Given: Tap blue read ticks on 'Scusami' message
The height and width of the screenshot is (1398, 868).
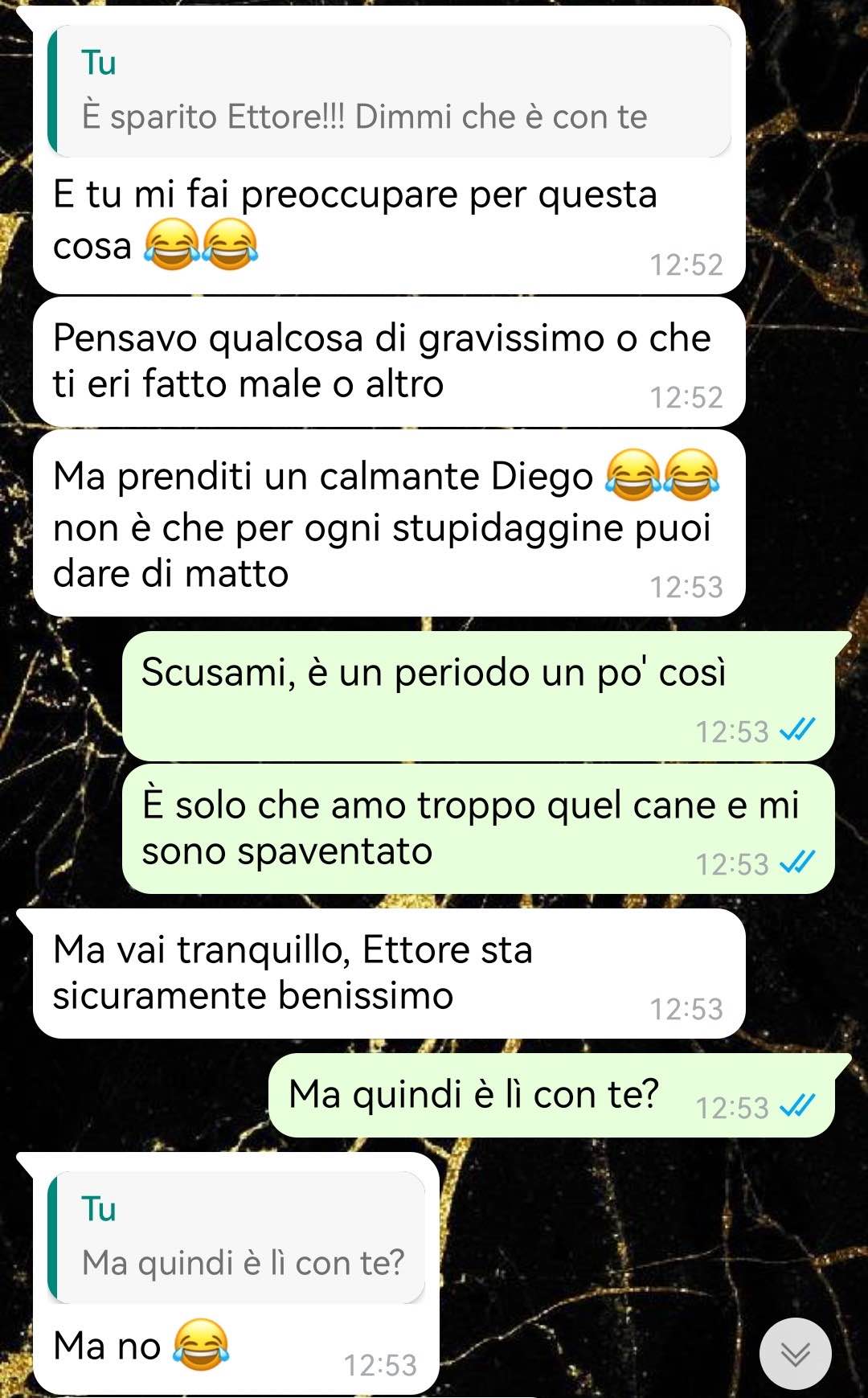Looking at the screenshot, I should click(x=798, y=730).
